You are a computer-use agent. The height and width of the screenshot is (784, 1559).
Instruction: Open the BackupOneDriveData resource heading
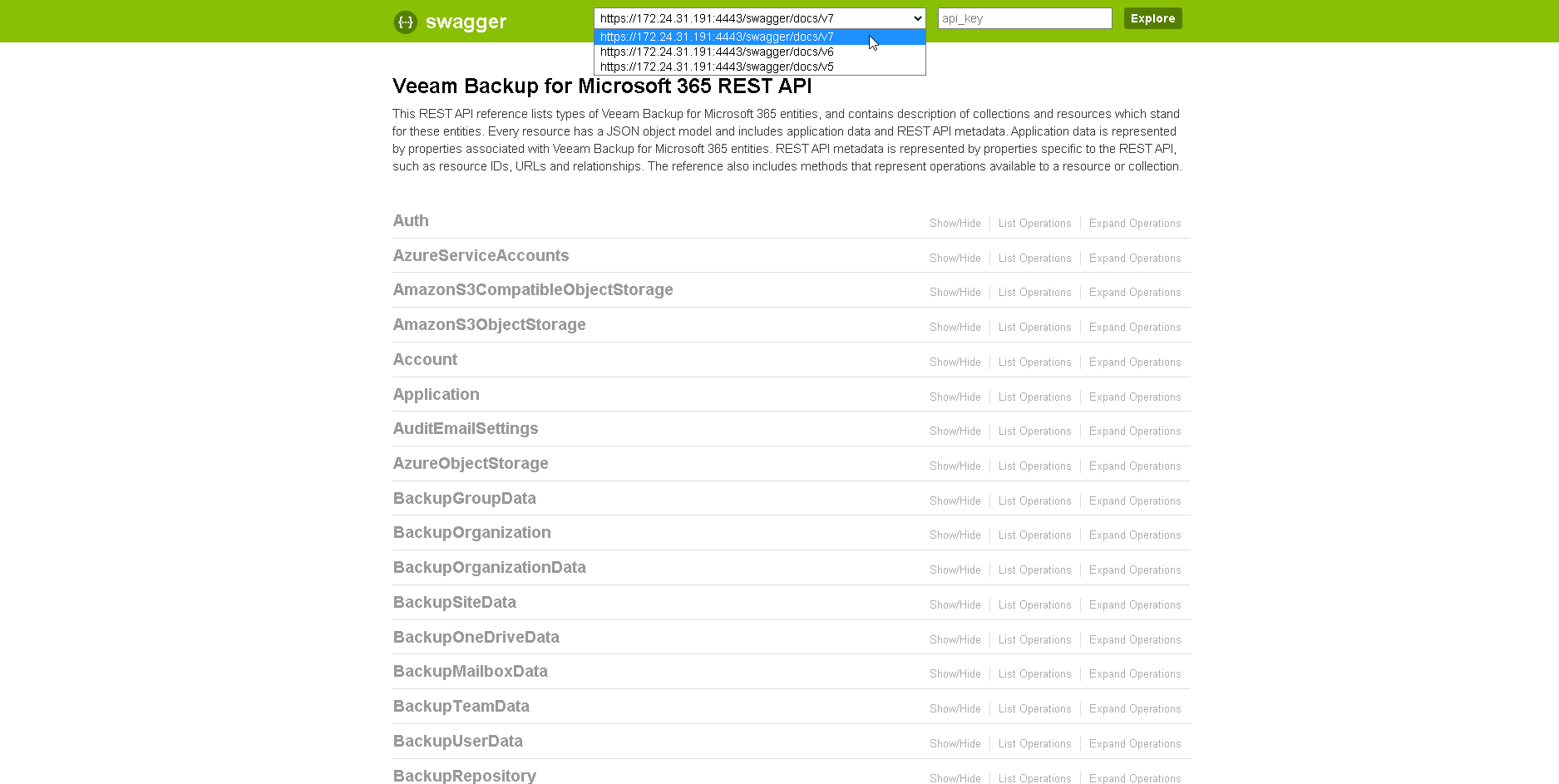[x=476, y=637]
